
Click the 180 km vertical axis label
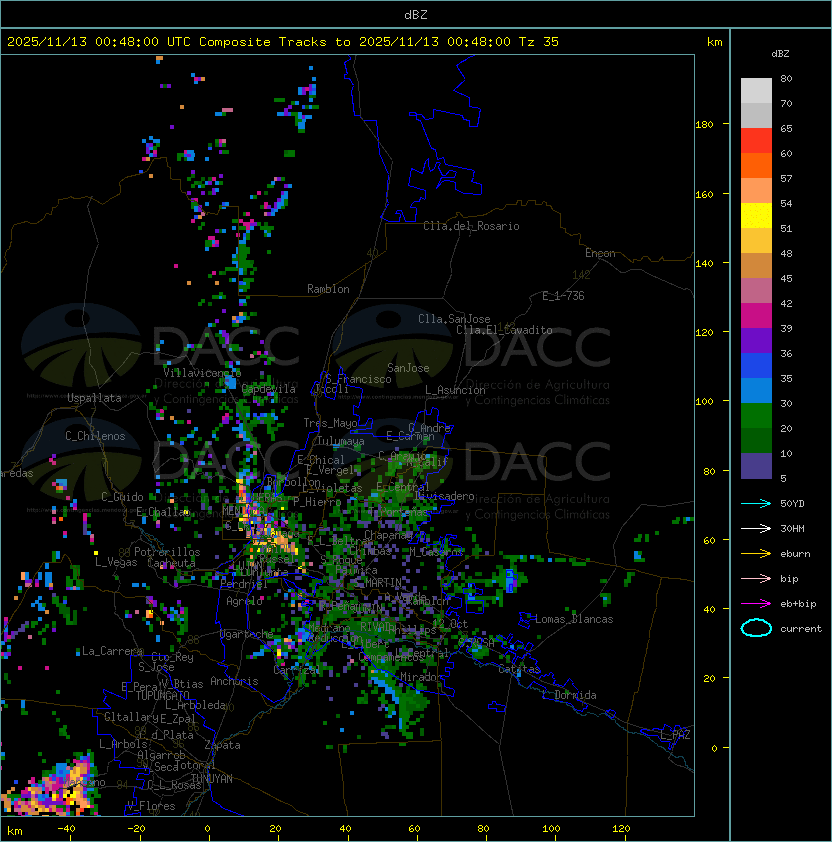pos(704,125)
